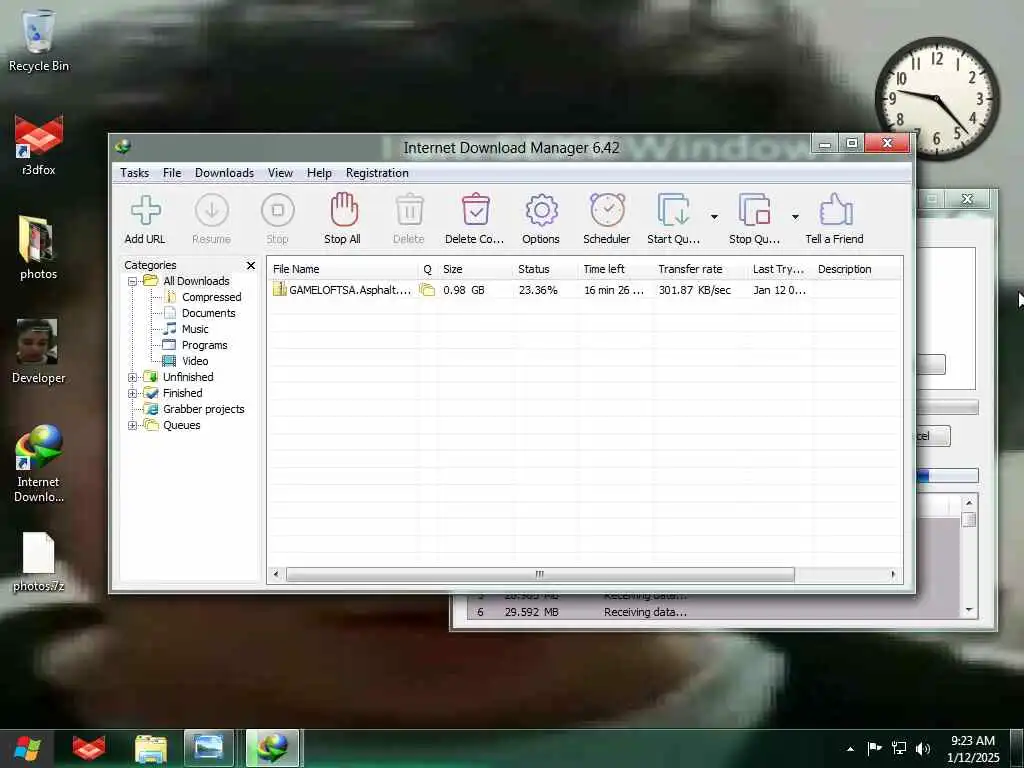Click the Stop toolbar icon
The width and height of the screenshot is (1024, 768).
click(278, 210)
